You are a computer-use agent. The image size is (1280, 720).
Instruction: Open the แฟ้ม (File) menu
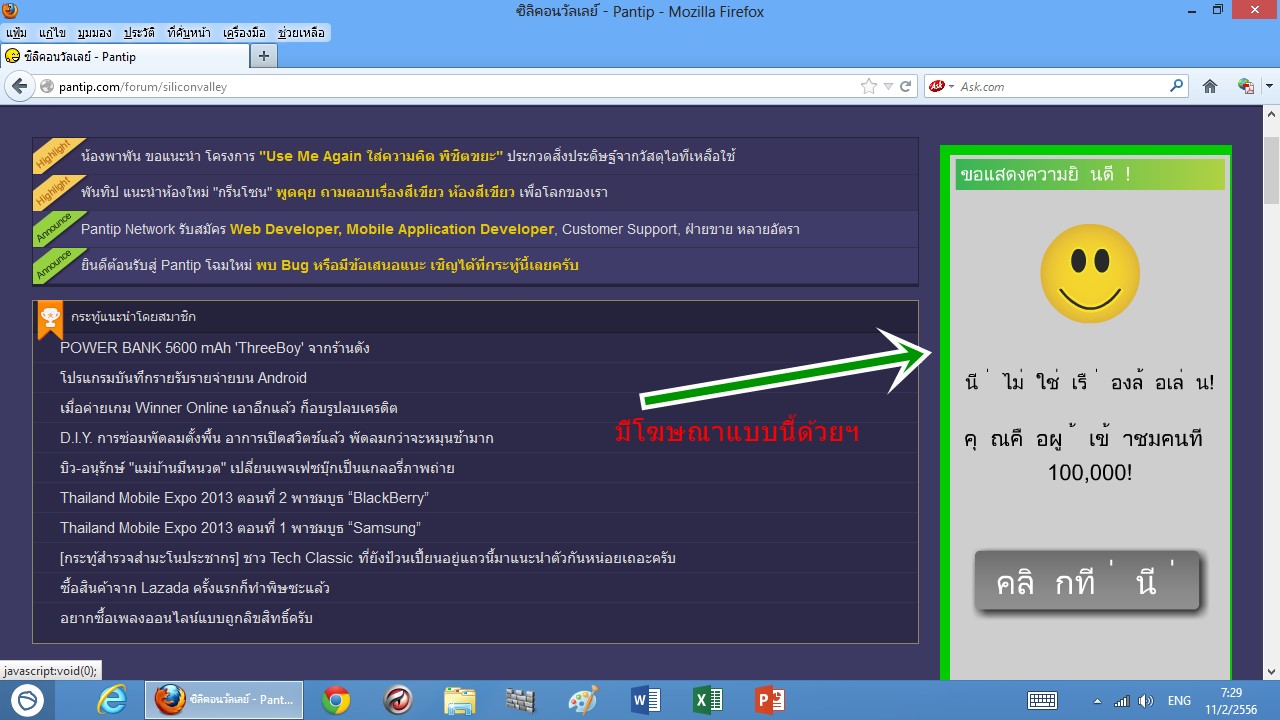(16, 33)
